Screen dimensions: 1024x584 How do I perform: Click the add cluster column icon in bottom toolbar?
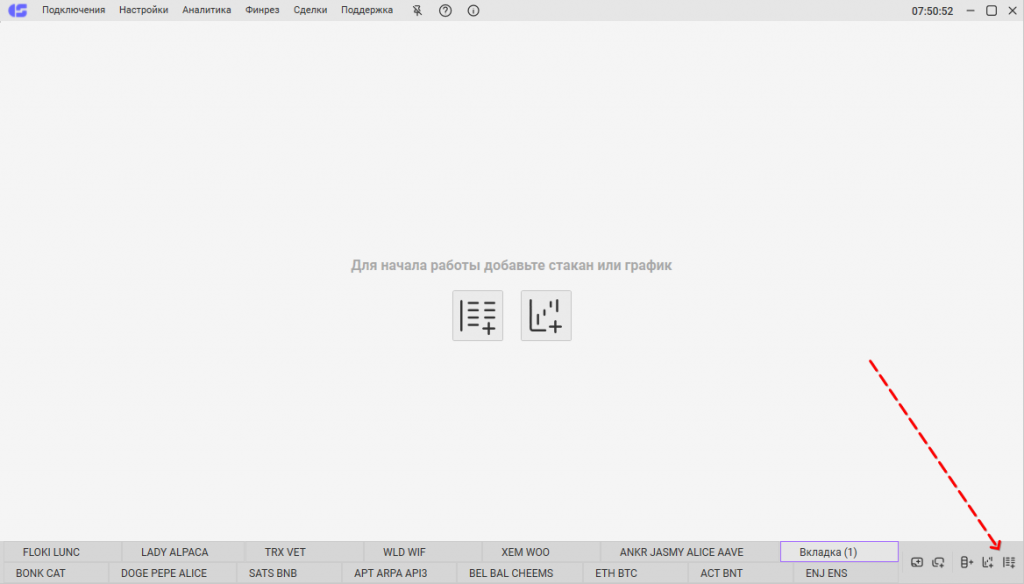click(x=967, y=562)
